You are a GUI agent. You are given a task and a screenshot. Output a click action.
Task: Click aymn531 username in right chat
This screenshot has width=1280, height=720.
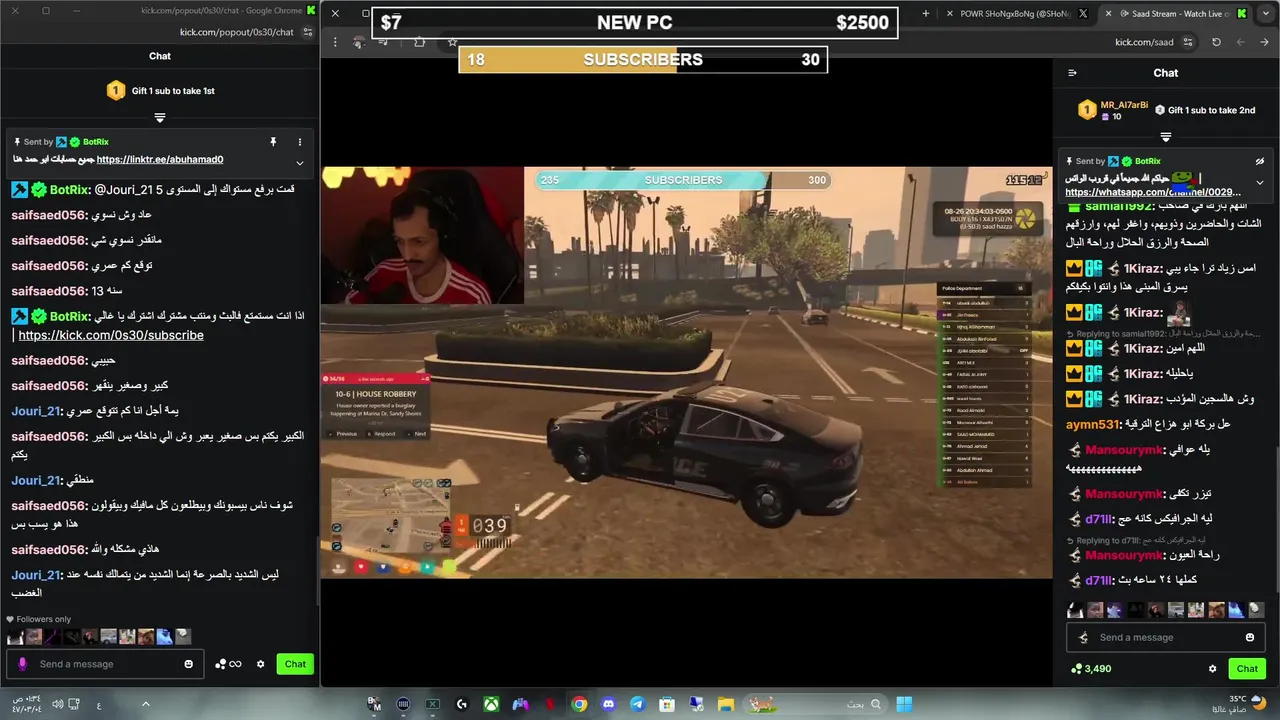[1093, 425]
